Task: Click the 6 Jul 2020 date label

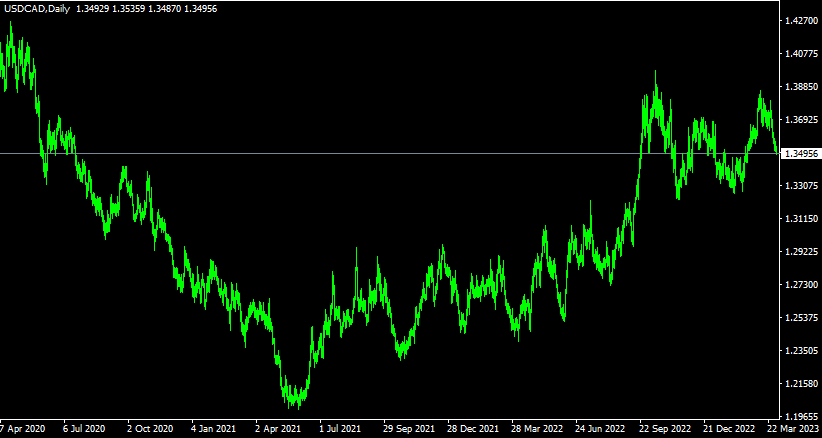Action: pyautogui.click(x=84, y=429)
